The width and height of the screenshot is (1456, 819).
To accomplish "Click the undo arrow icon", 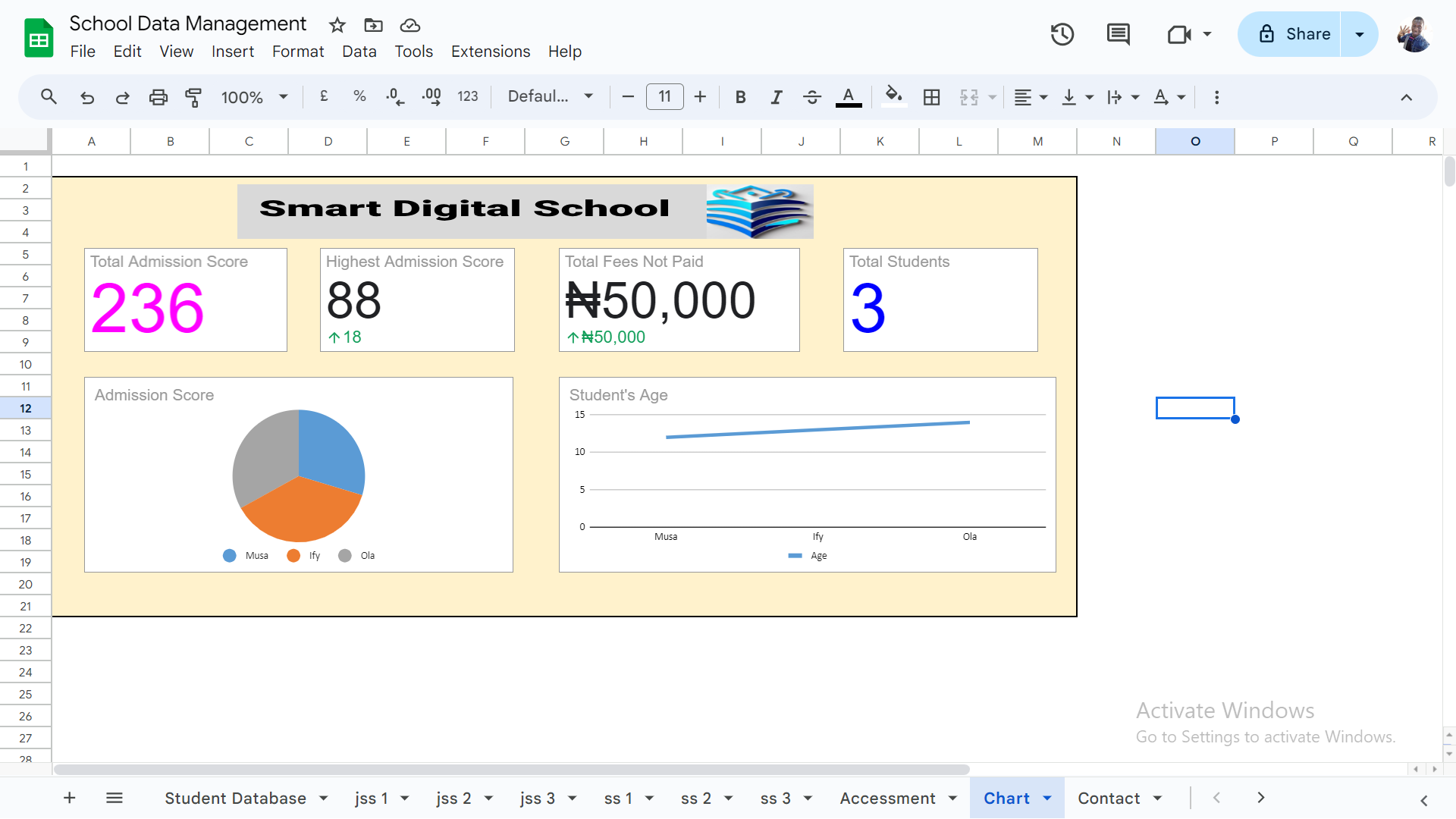I will (87, 97).
